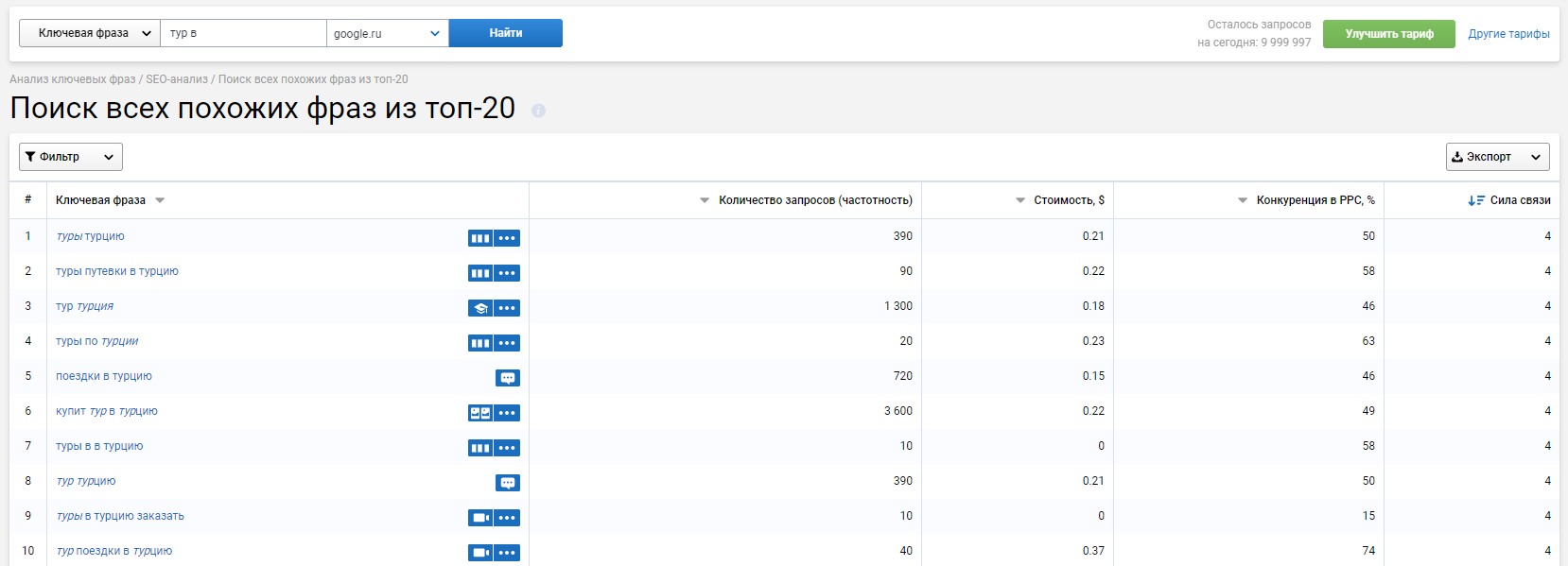The height and width of the screenshot is (566, 1568).
Task: Click the carousel icon in the туры турцию row
Action: pos(480,238)
